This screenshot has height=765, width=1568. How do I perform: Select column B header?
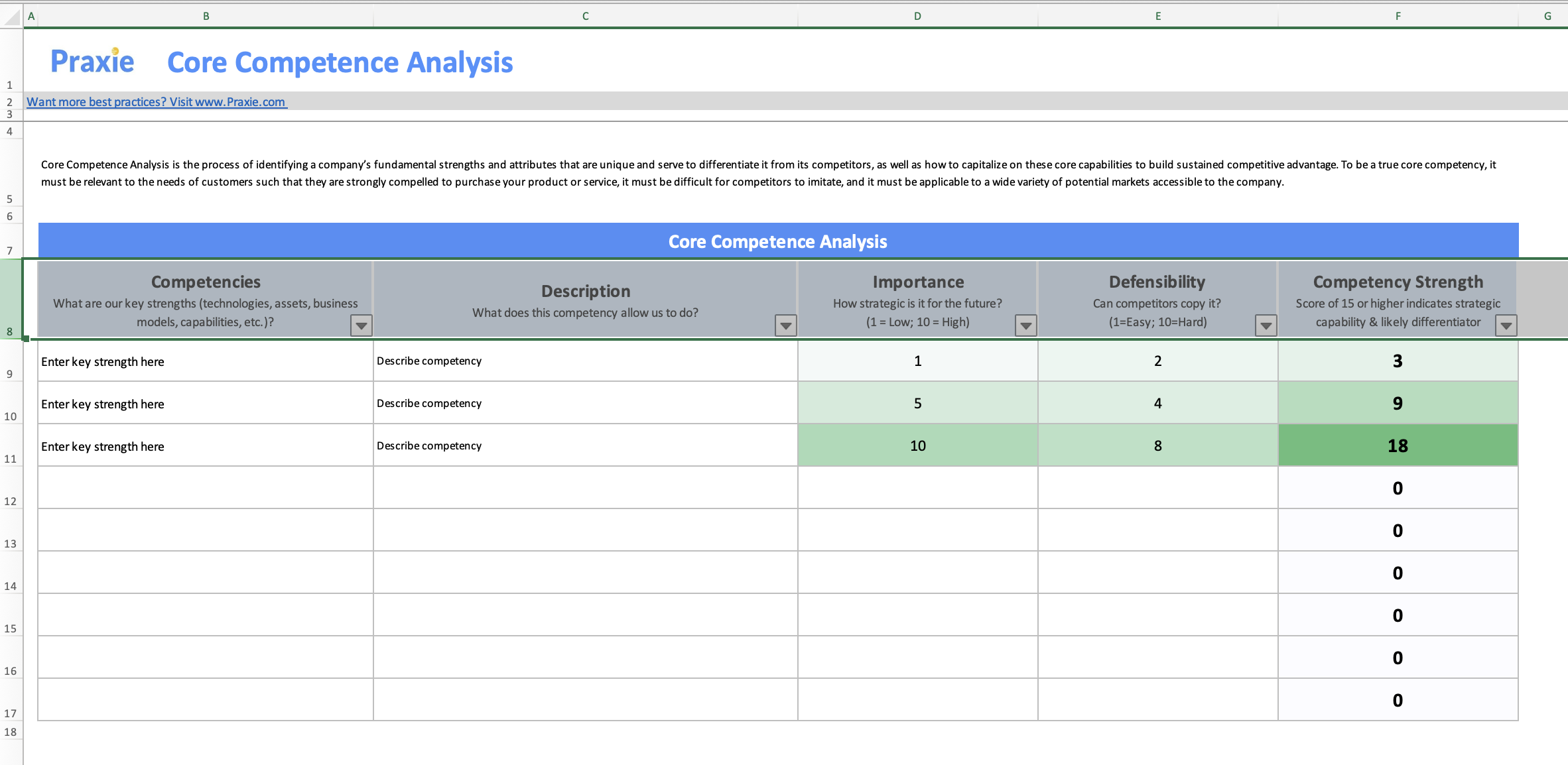click(x=206, y=16)
